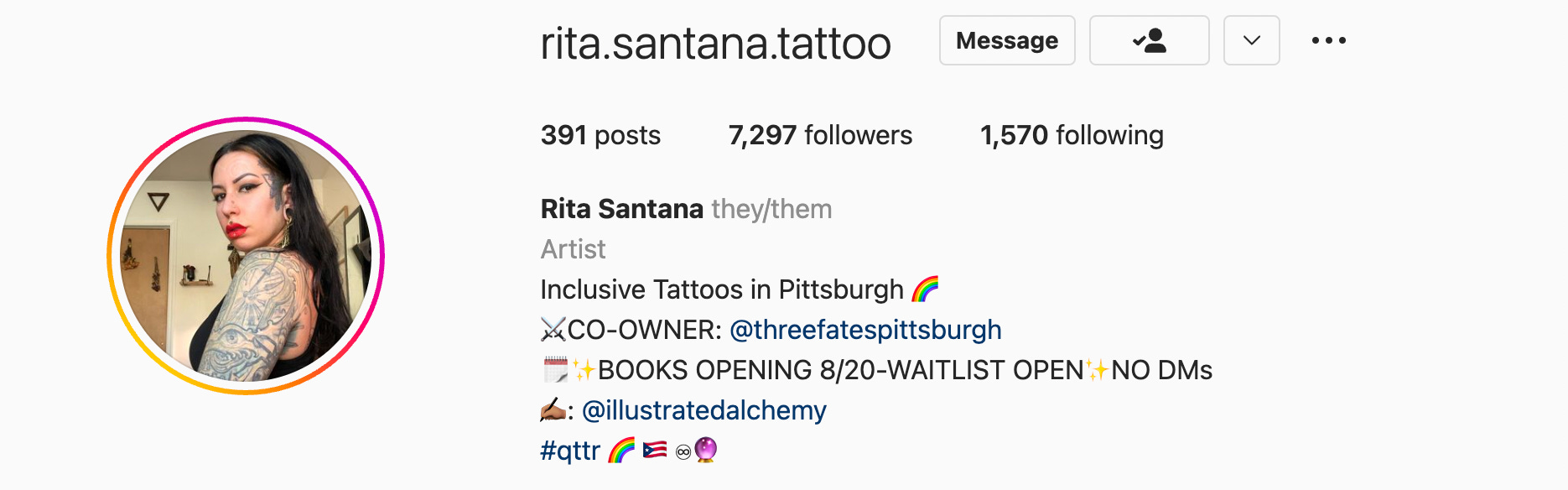Open the following status person-check icon button
Viewport: 1568px width, 490px height.
(x=1149, y=40)
